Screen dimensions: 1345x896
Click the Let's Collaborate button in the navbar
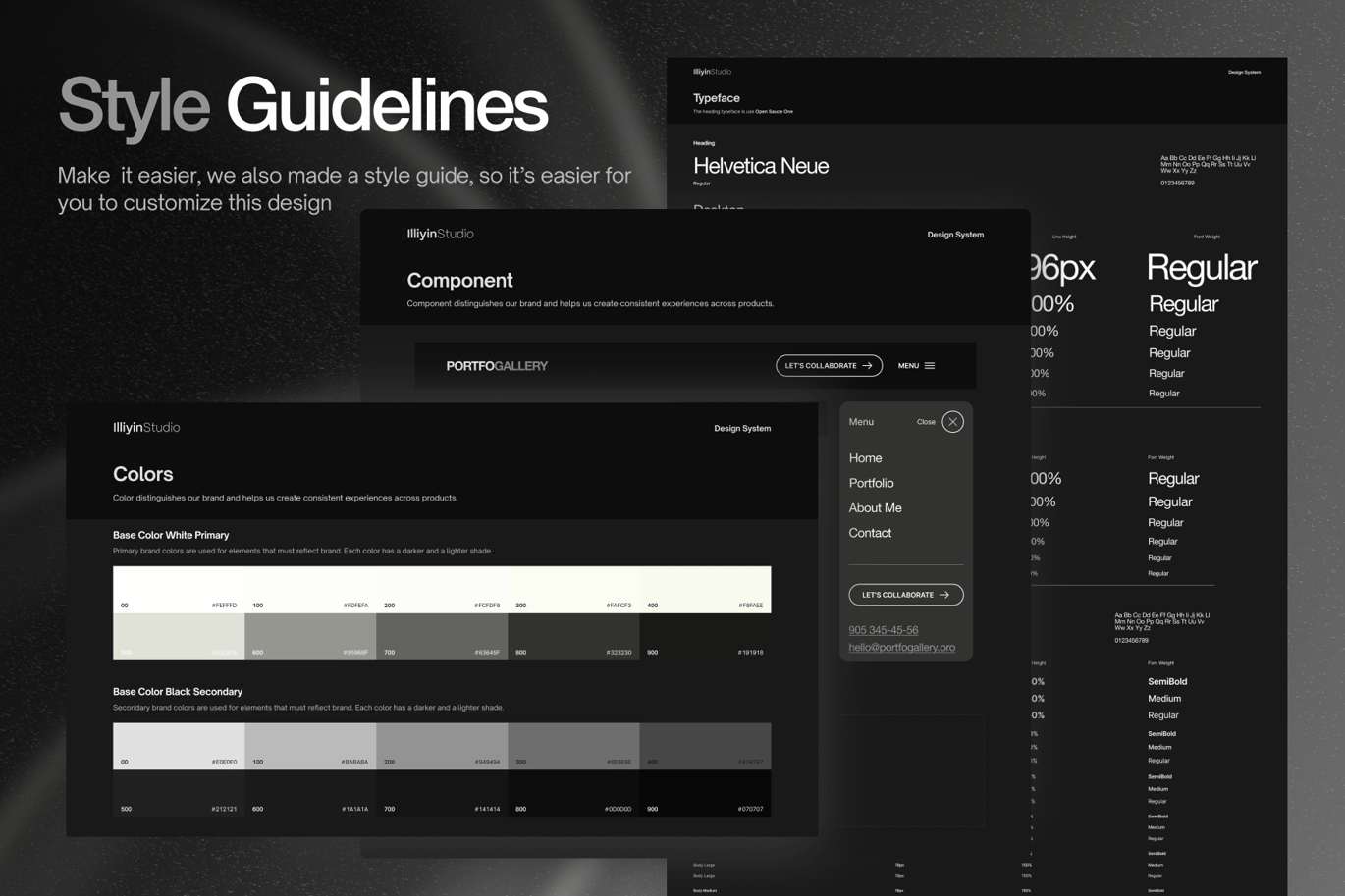(829, 366)
